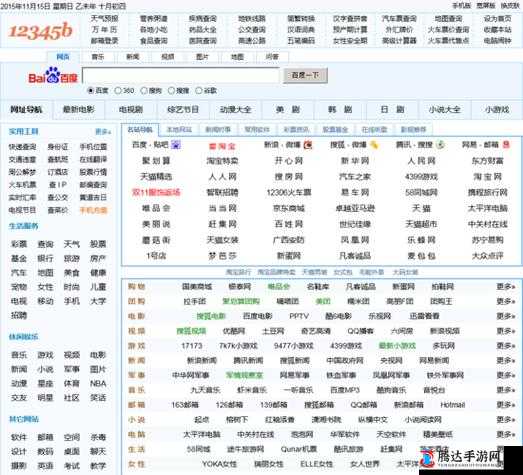Screen dimensions: 523x475
Task: Click the red icon beside 网易·邮箱
Action: pyautogui.click(x=506, y=145)
